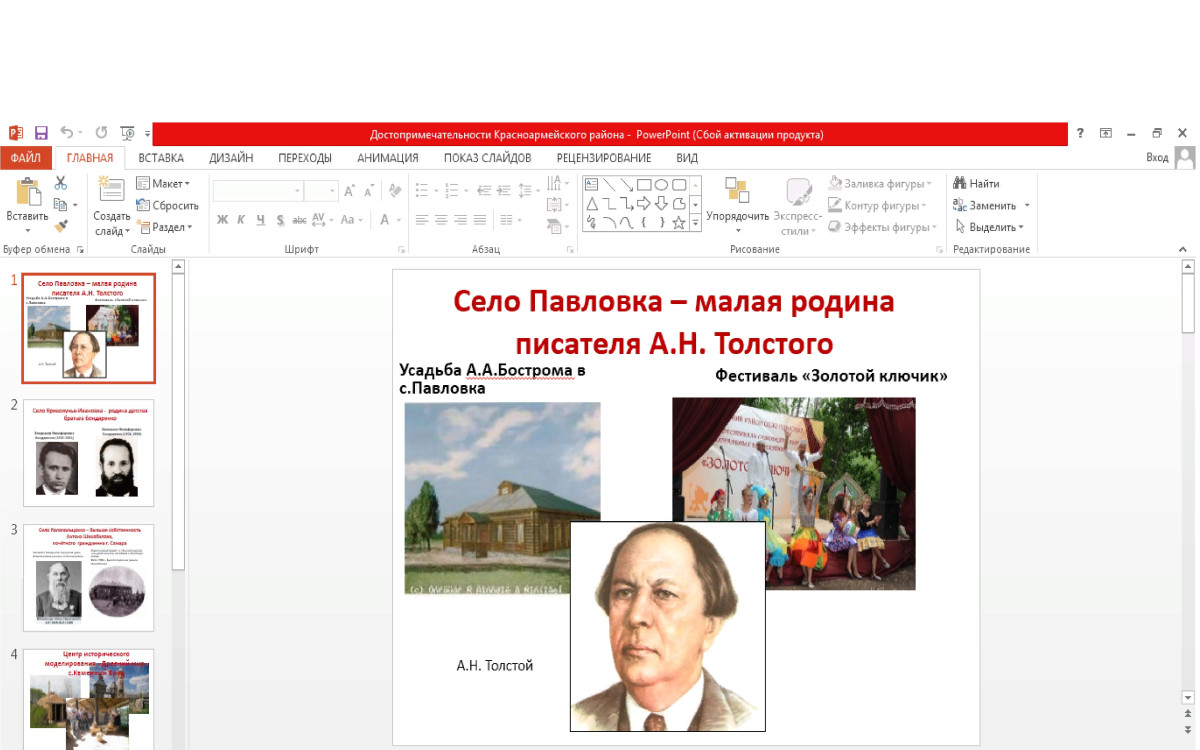Viewport: 1200px width, 750px height.
Task: Open the Раздел section dropdown
Action: click(164, 227)
